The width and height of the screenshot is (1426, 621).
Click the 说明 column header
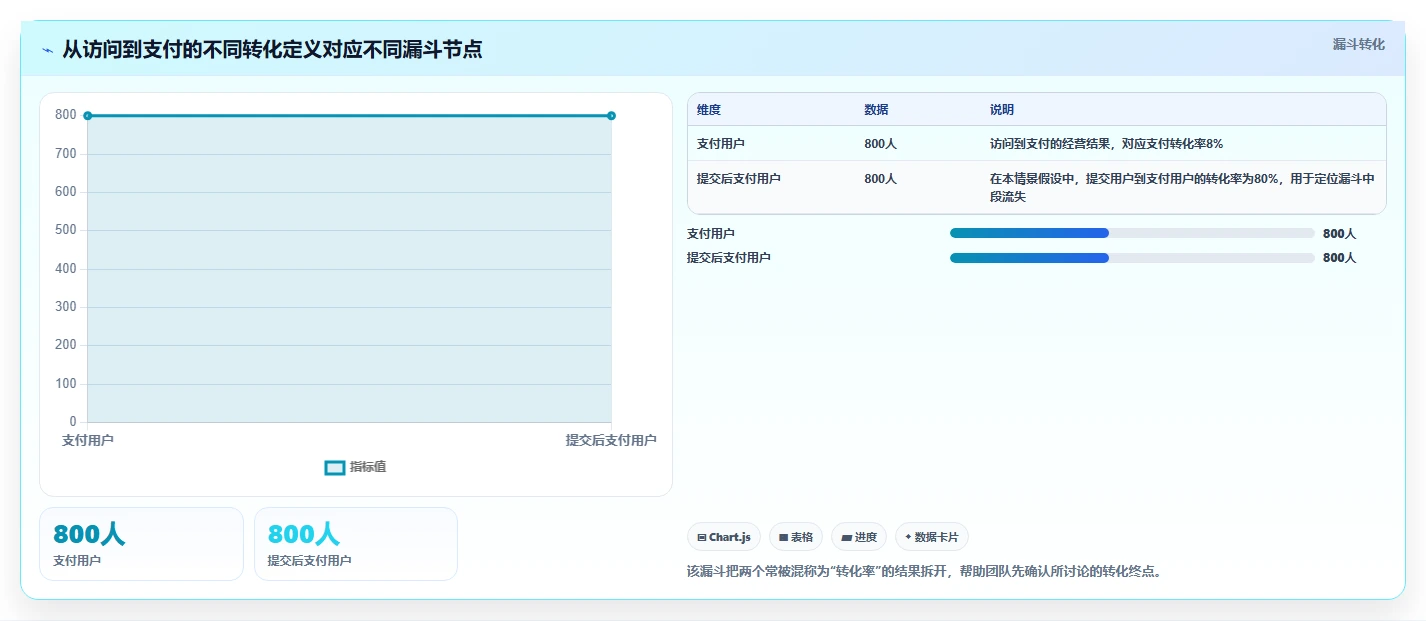(x=1001, y=110)
